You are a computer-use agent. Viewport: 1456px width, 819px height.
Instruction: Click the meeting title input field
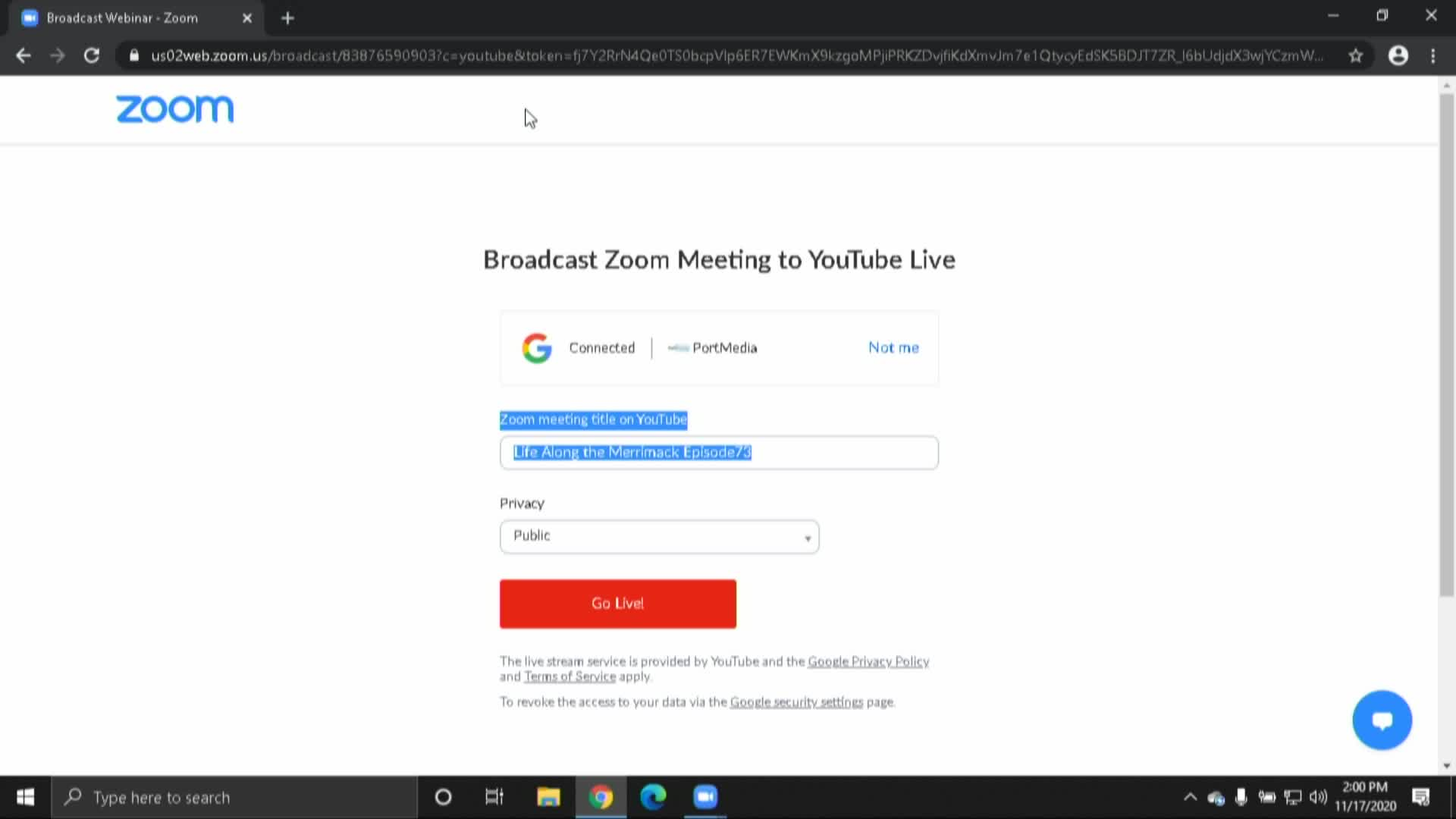[719, 453]
